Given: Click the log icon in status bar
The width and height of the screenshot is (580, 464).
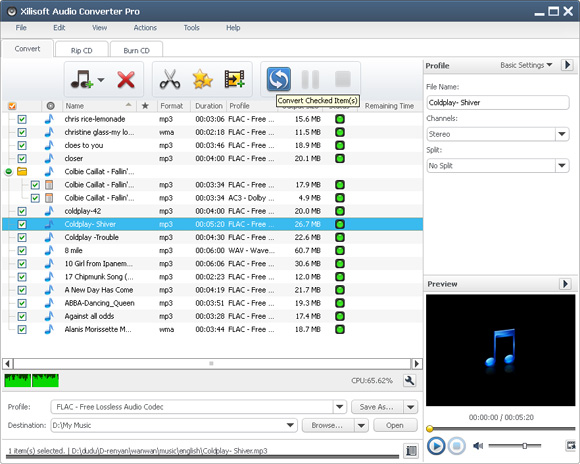Looking at the screenshot, I should point(411,450).
